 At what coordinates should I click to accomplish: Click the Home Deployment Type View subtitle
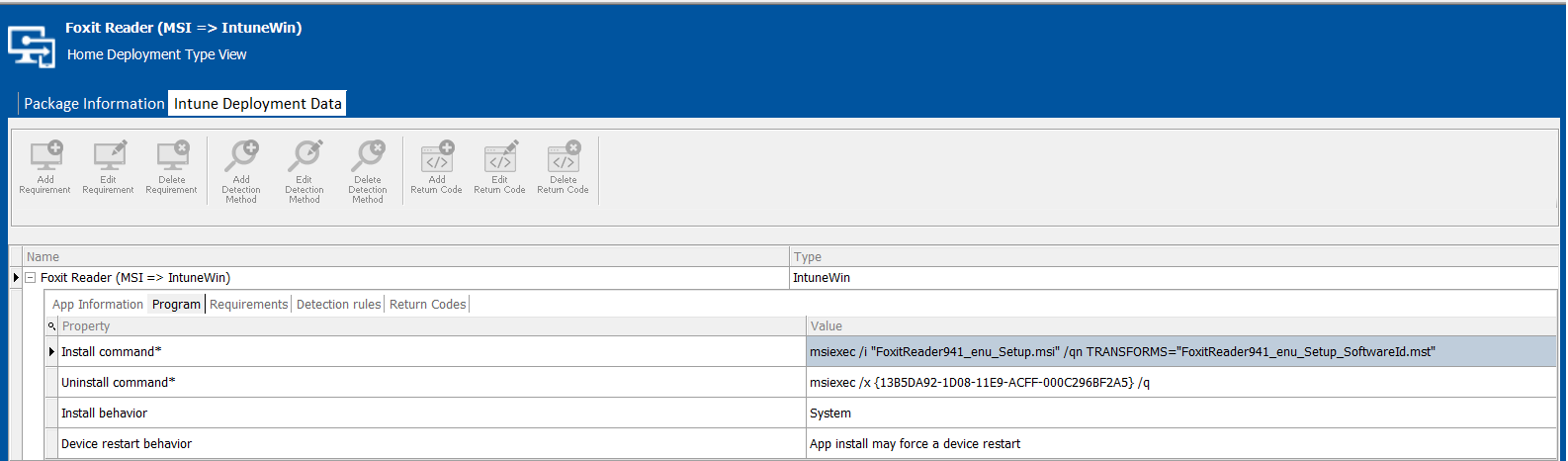(x=157, y=54)
